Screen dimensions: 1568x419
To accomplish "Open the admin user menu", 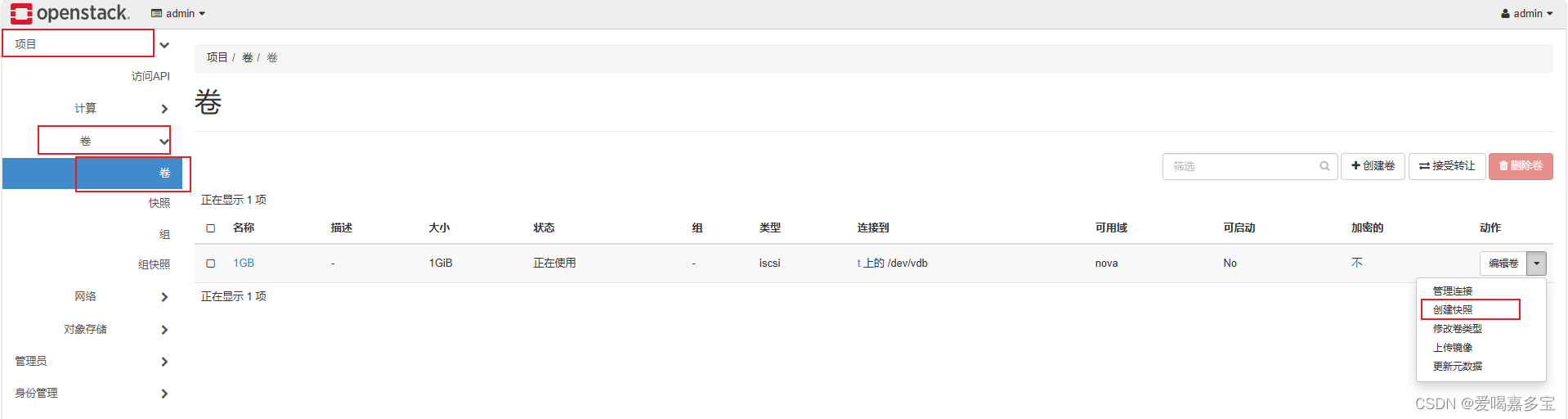I will click(x=1526, y=13).
